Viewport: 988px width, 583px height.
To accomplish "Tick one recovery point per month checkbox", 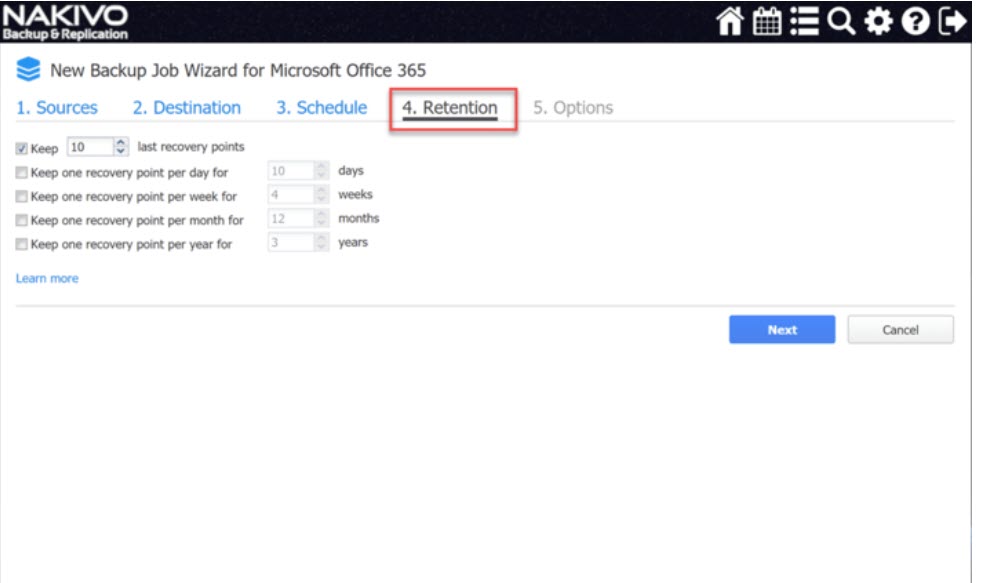I will [21, 220].
